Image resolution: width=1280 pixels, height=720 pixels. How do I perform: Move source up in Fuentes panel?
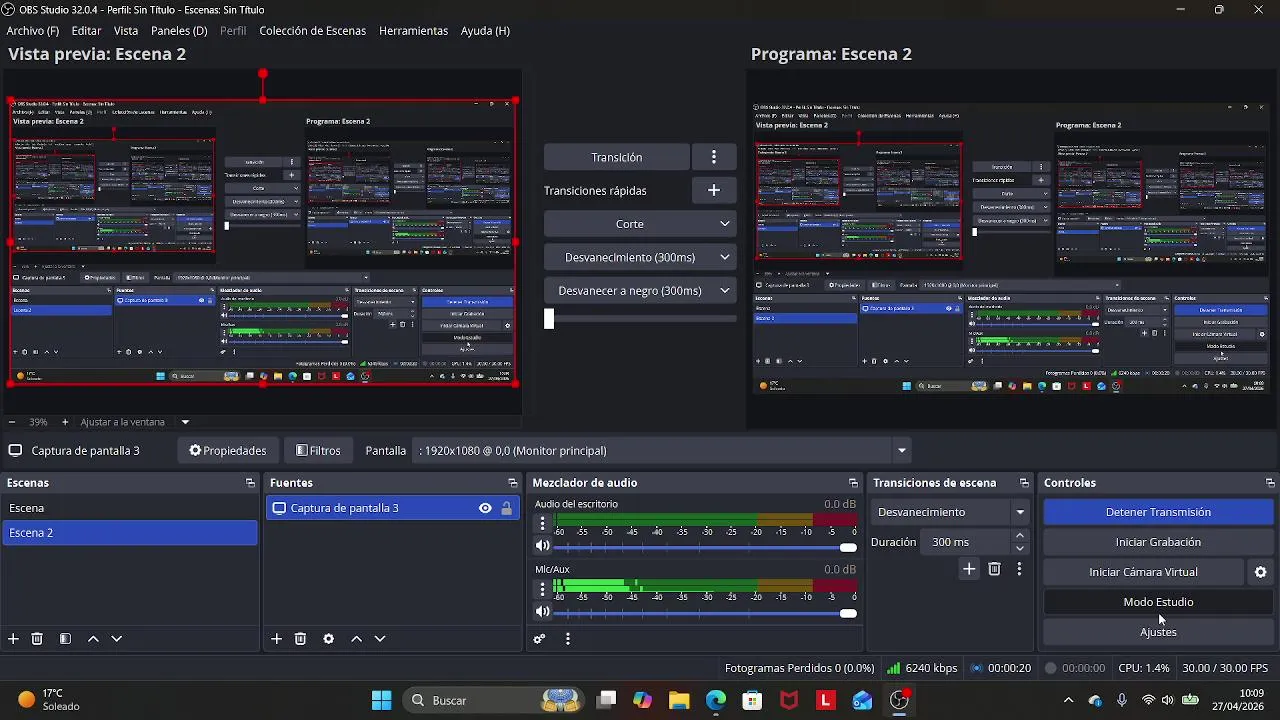pyautogui.click(x=356, y=639)
